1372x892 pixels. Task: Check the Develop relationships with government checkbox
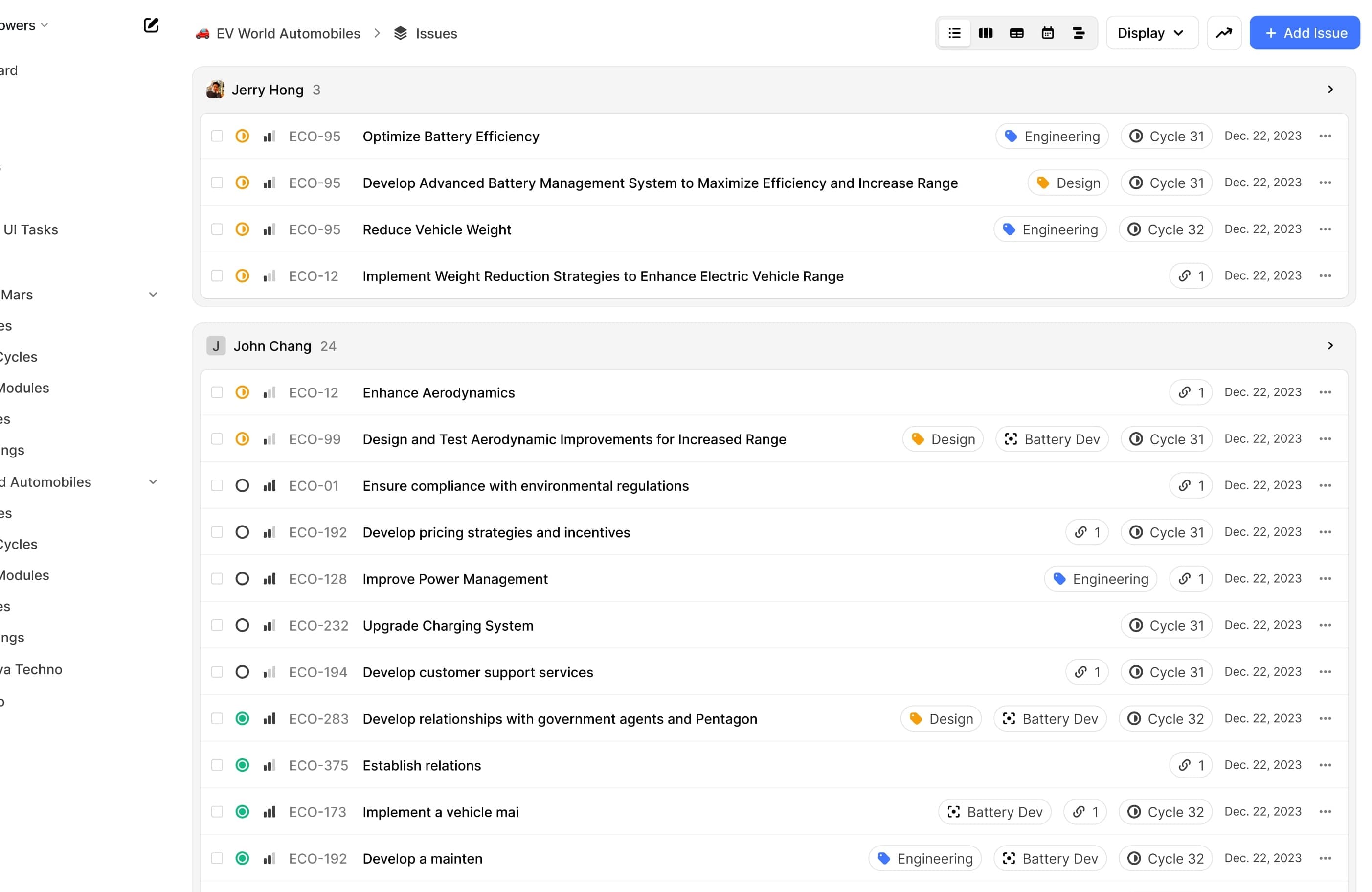coord(217,719)
